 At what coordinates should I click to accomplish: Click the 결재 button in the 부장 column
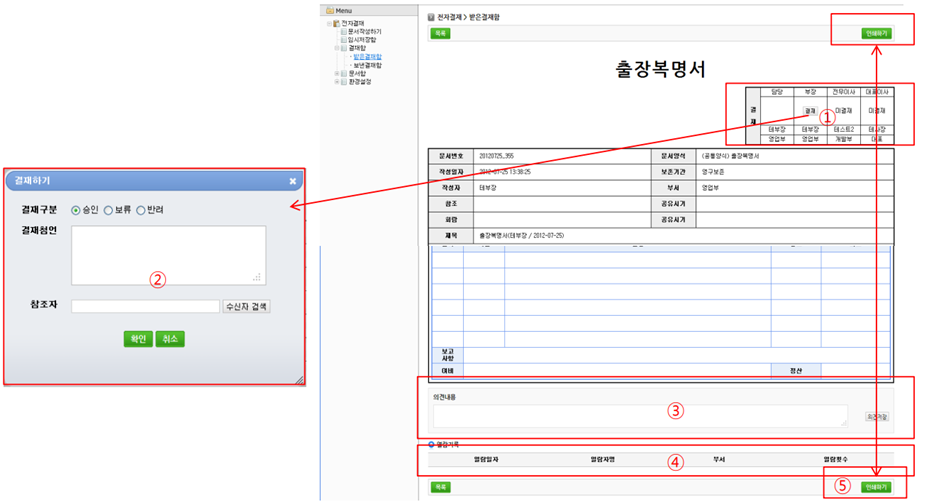point(810,111)
